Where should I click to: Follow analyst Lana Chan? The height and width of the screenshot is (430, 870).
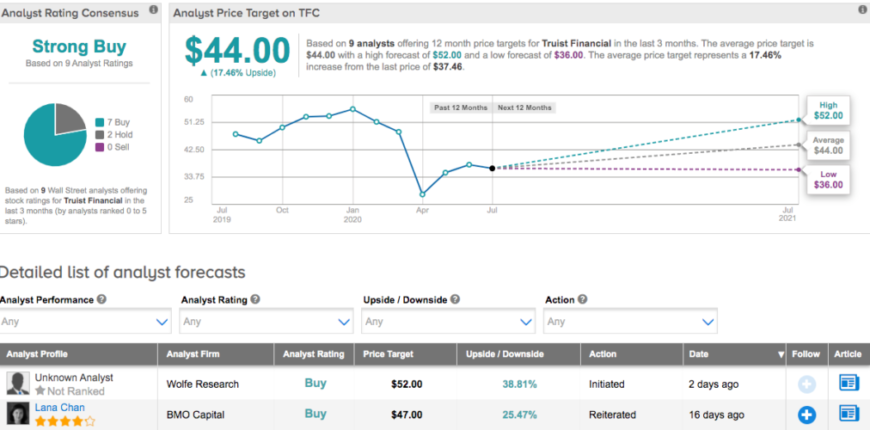click(x=807, y=414)
